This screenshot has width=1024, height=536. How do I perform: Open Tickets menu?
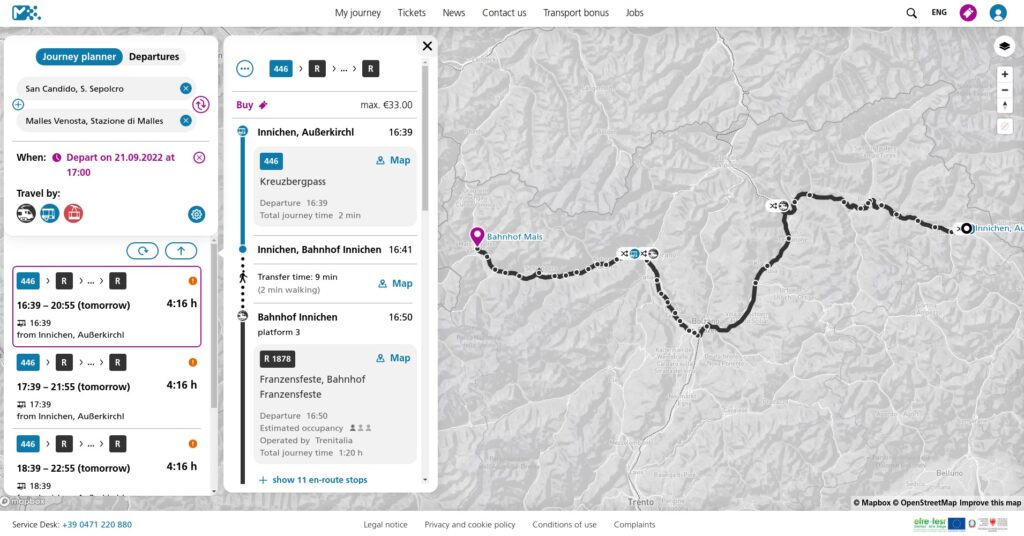(x=411, y=12)
